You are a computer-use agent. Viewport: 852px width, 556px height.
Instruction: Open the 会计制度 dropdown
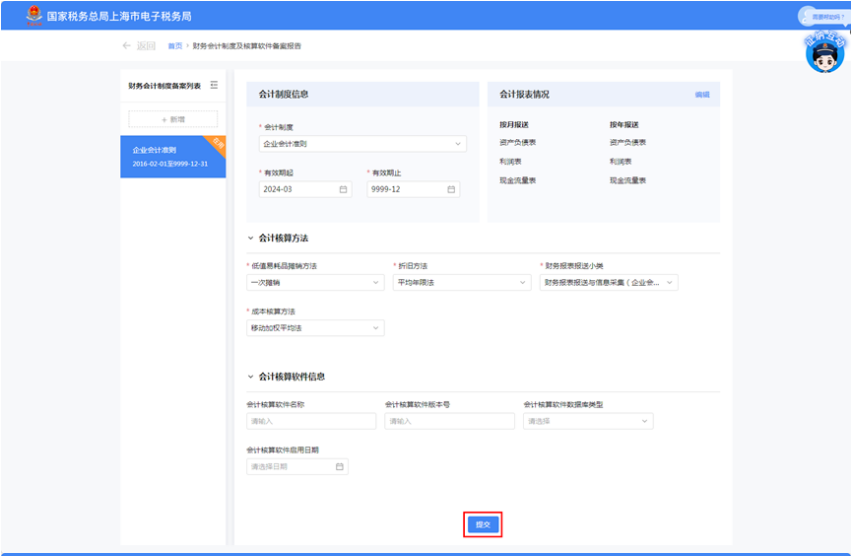click(x=362, y=143)
